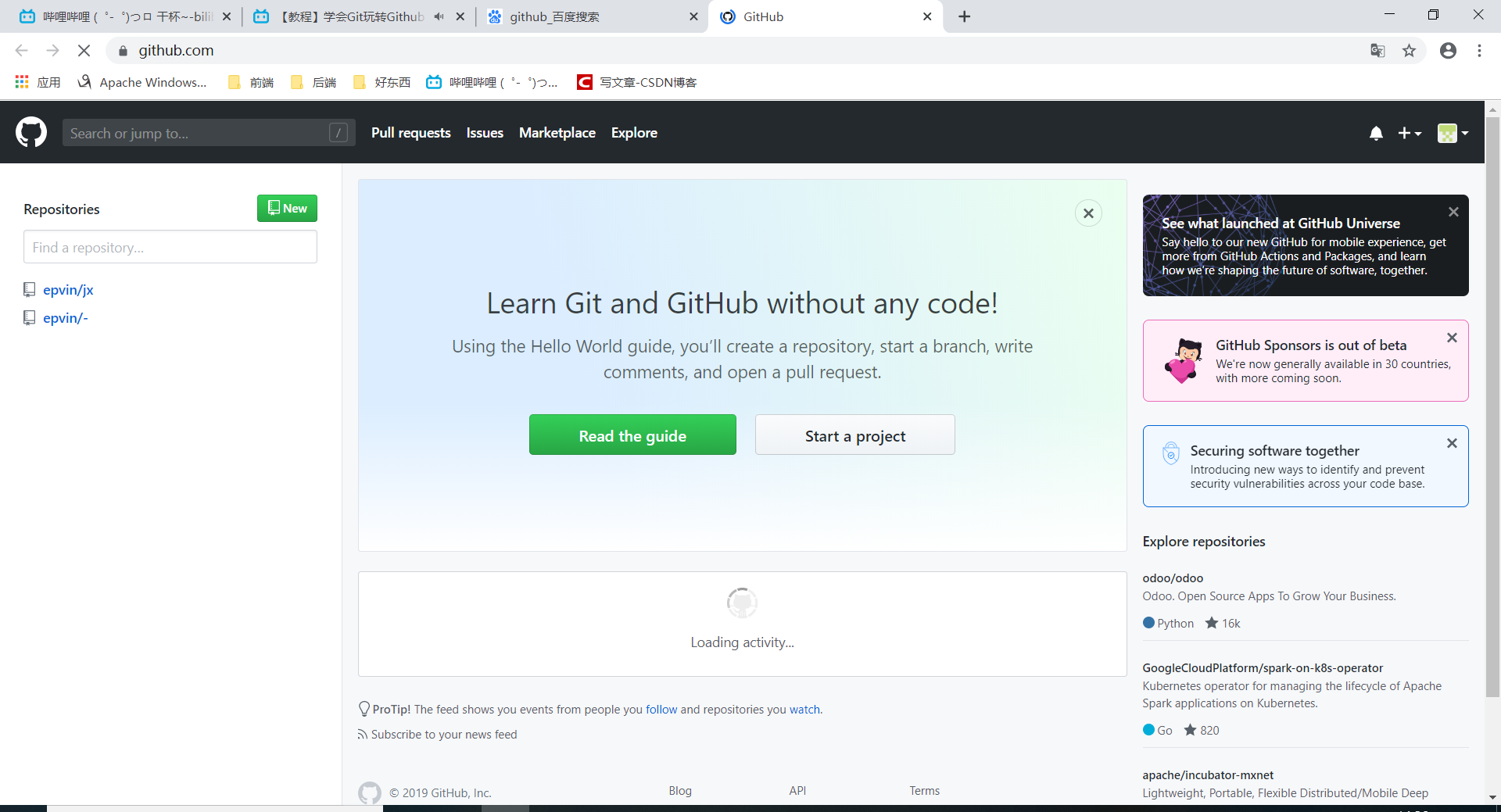Open the Chrome profile icon
Image resolution: width=1501 pixels, height=812 pixels.
pyautogui.click(x=1448, y=50)
